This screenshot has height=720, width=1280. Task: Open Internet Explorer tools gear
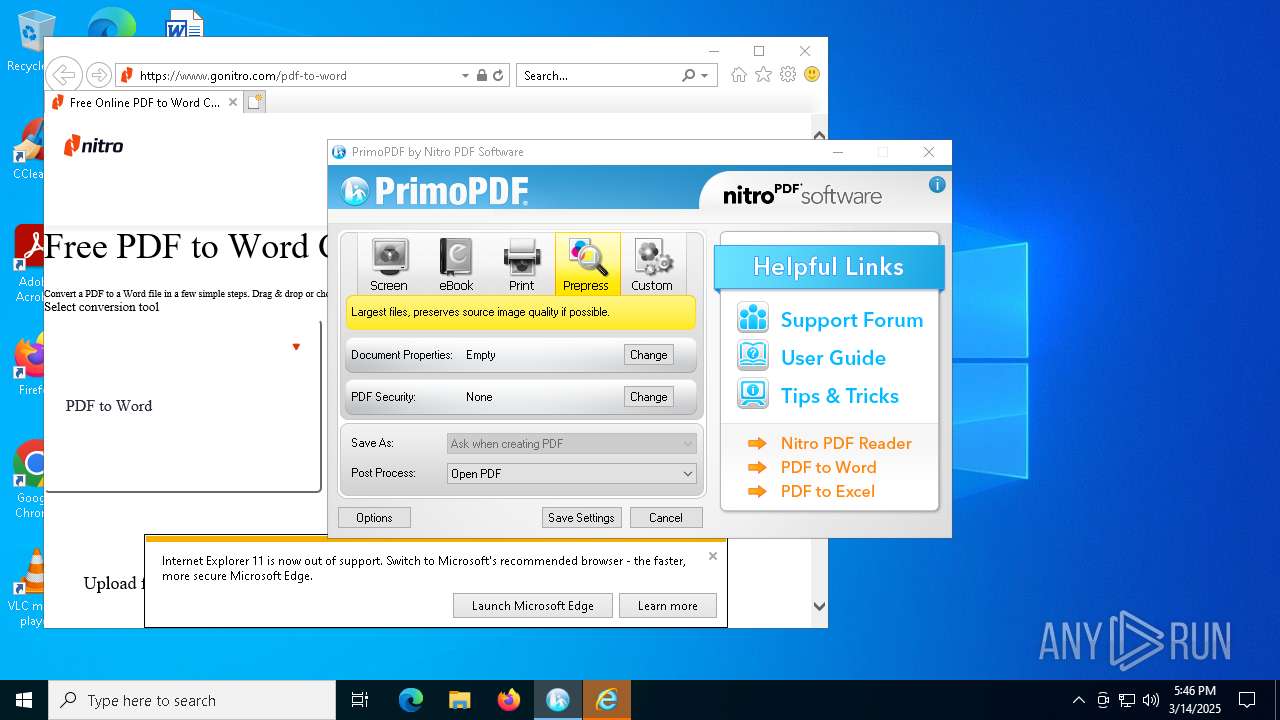click(788, 75)
